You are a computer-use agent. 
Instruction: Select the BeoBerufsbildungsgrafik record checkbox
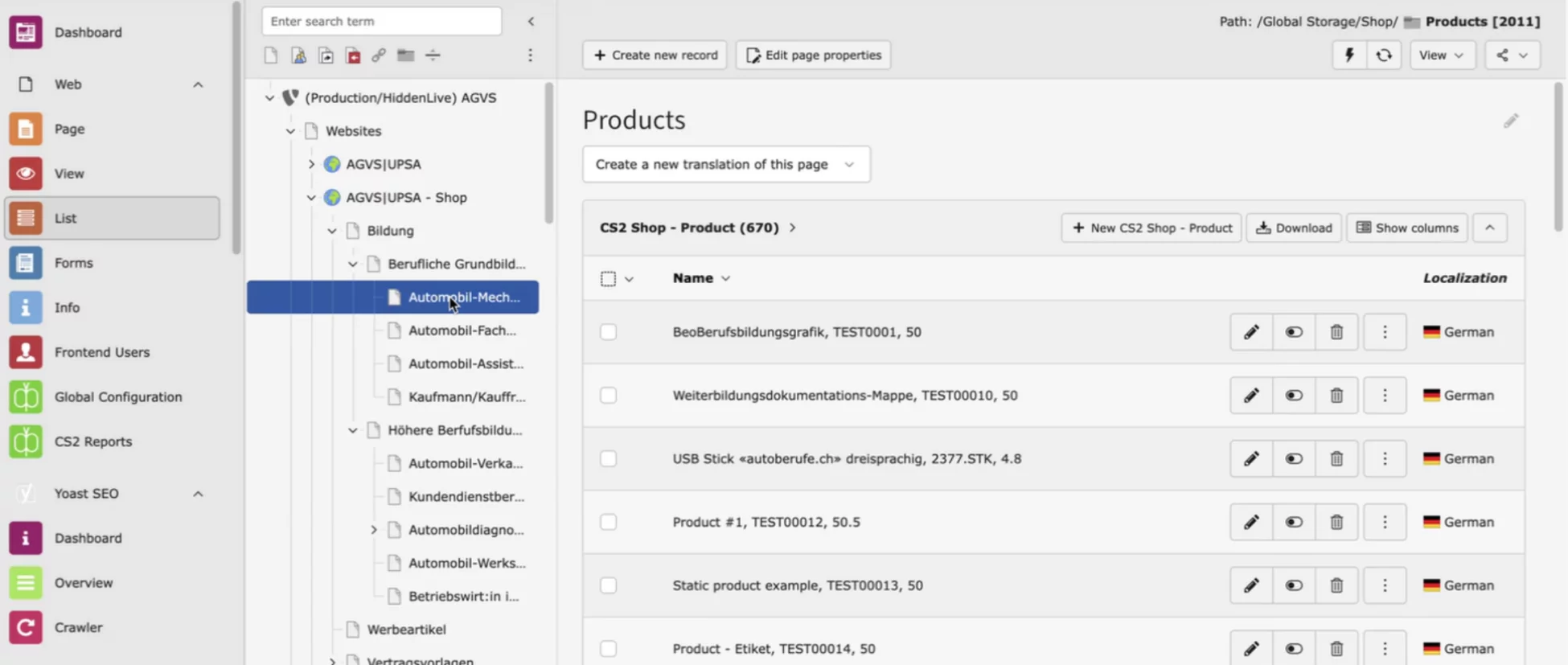[x=609, y=332]
